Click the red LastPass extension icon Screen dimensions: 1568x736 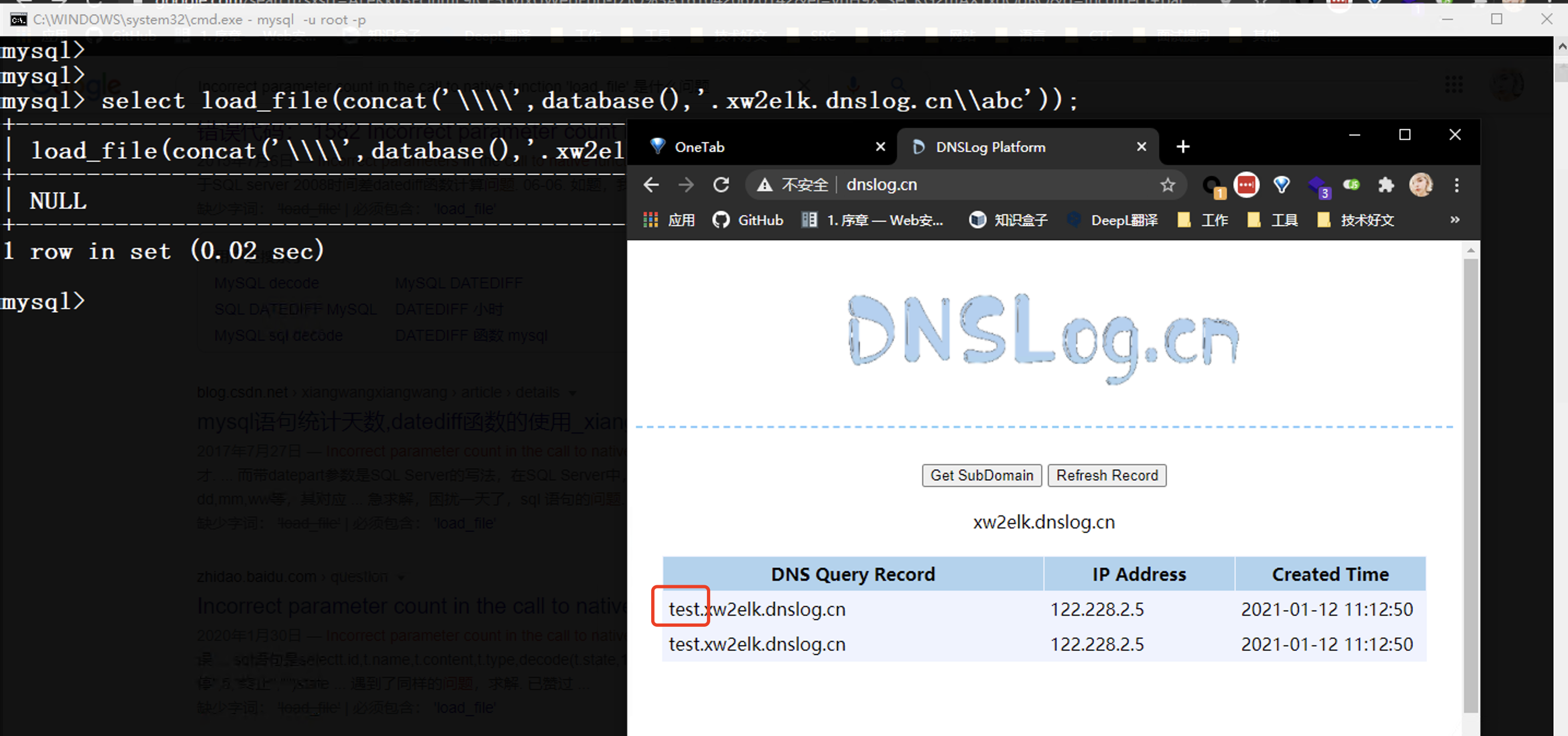coord(1246,185)
